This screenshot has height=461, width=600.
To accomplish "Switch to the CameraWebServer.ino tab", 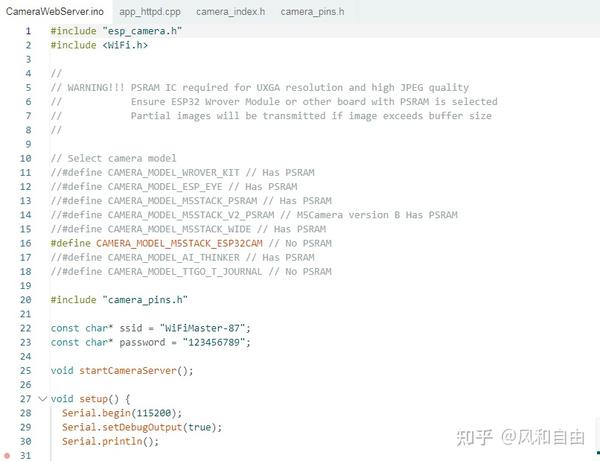I will [x=55, y=11].
